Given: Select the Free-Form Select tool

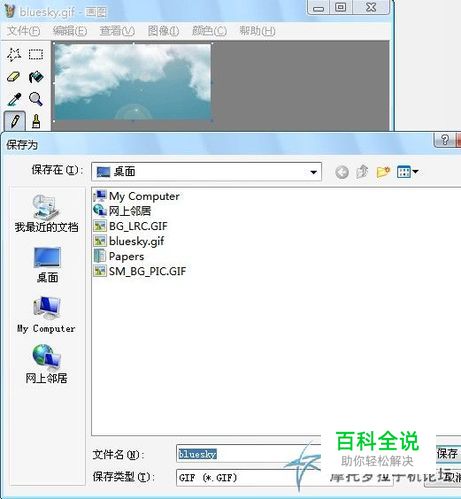Looking at the screenshot, I should 14,54.
